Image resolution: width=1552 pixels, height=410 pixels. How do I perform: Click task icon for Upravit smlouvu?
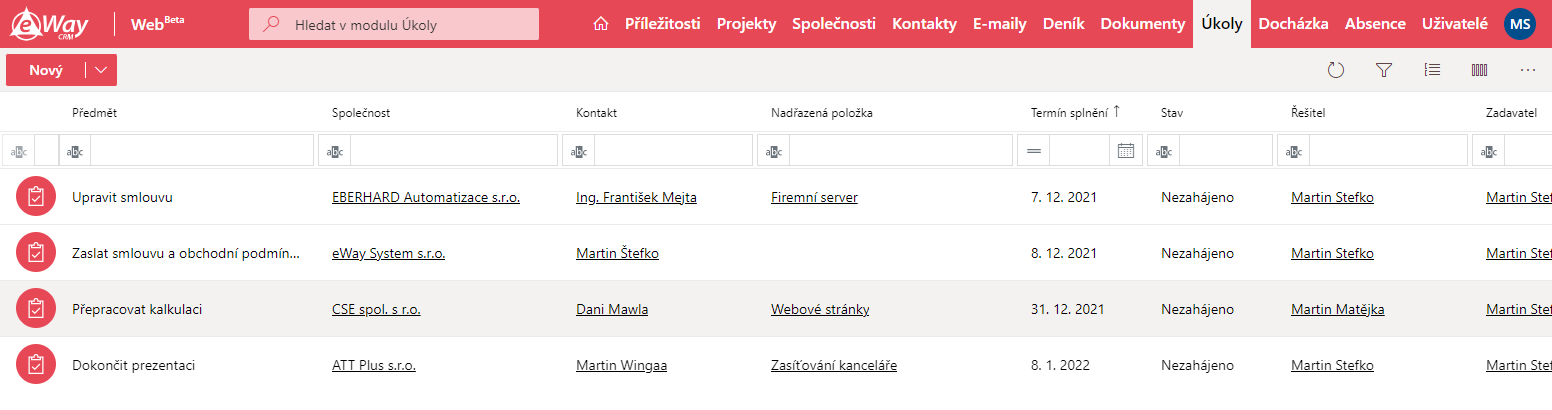pos(36,197)
